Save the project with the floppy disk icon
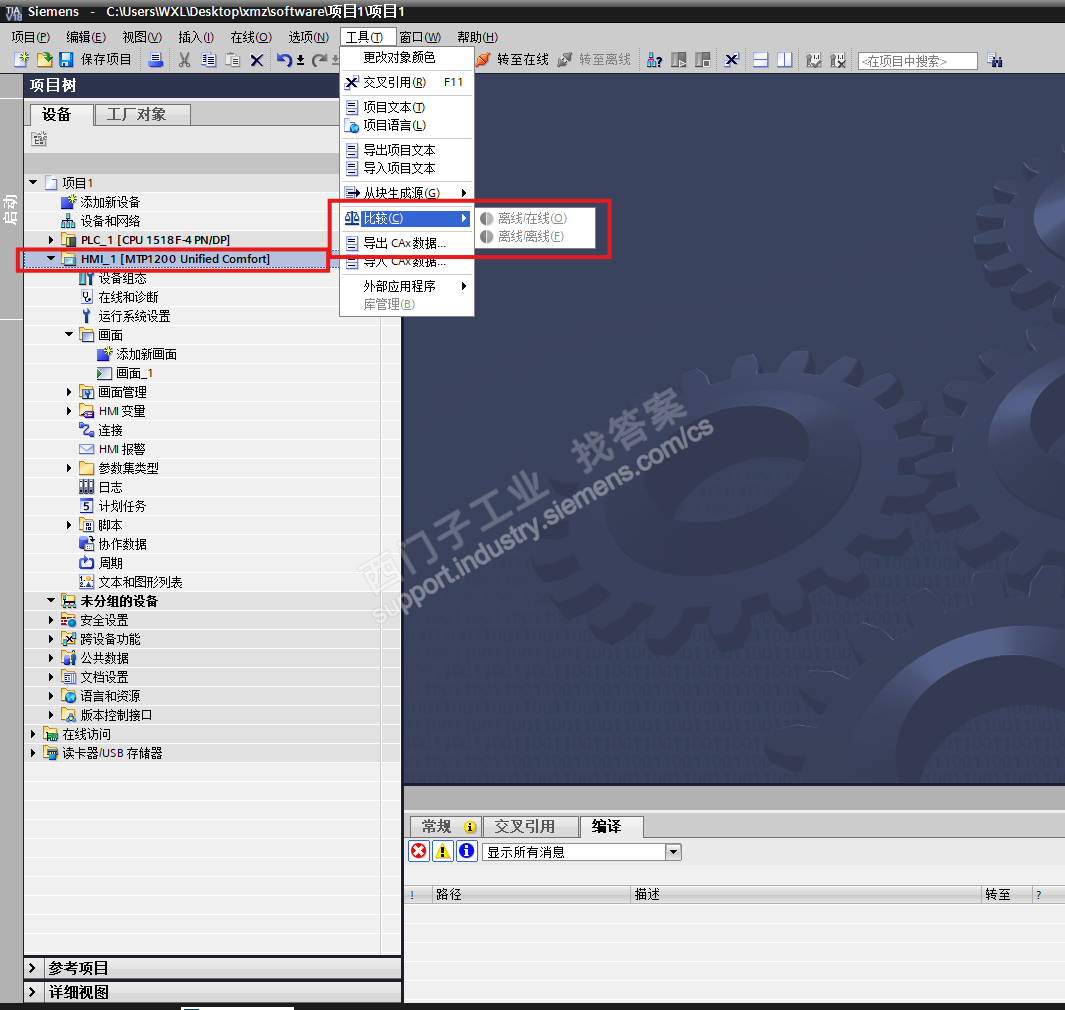 [x=66, y=60]
